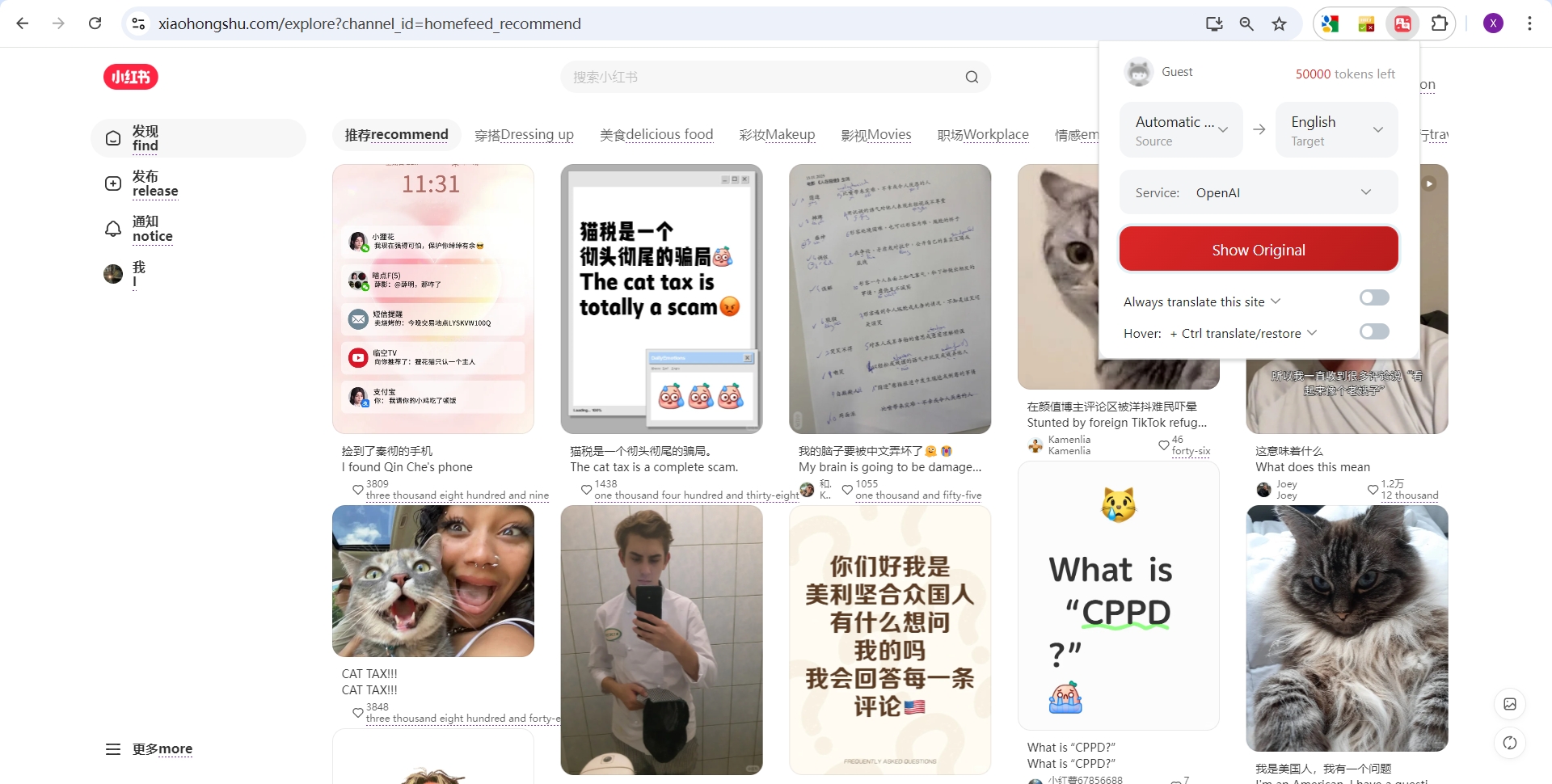
Task: Expand the 更多more menu
Action: 150,748
